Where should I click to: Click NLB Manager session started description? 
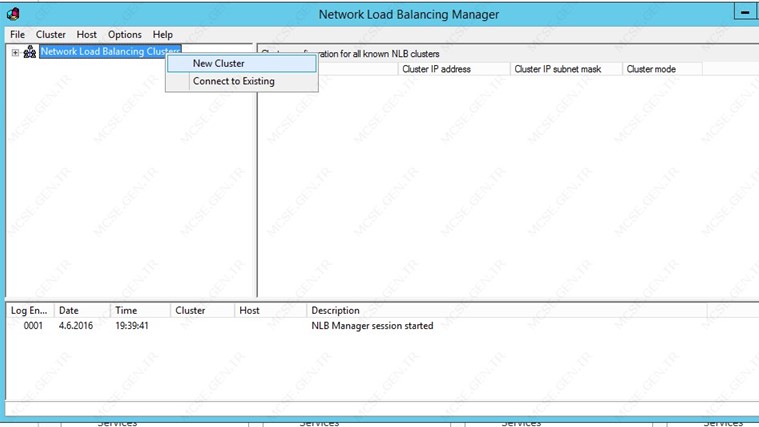(x=372, y=326)
